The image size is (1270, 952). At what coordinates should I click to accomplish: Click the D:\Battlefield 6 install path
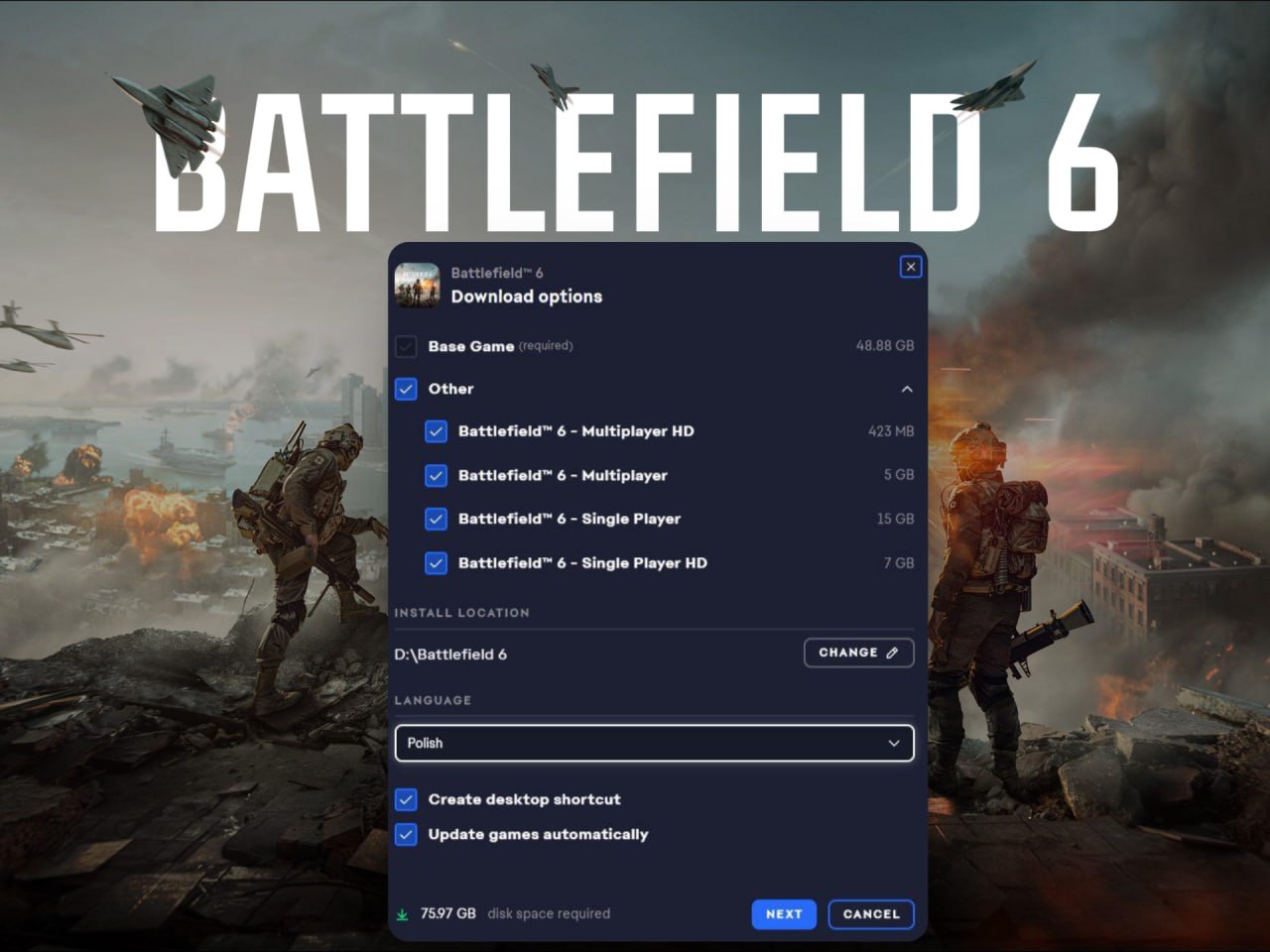pos(450,654)
